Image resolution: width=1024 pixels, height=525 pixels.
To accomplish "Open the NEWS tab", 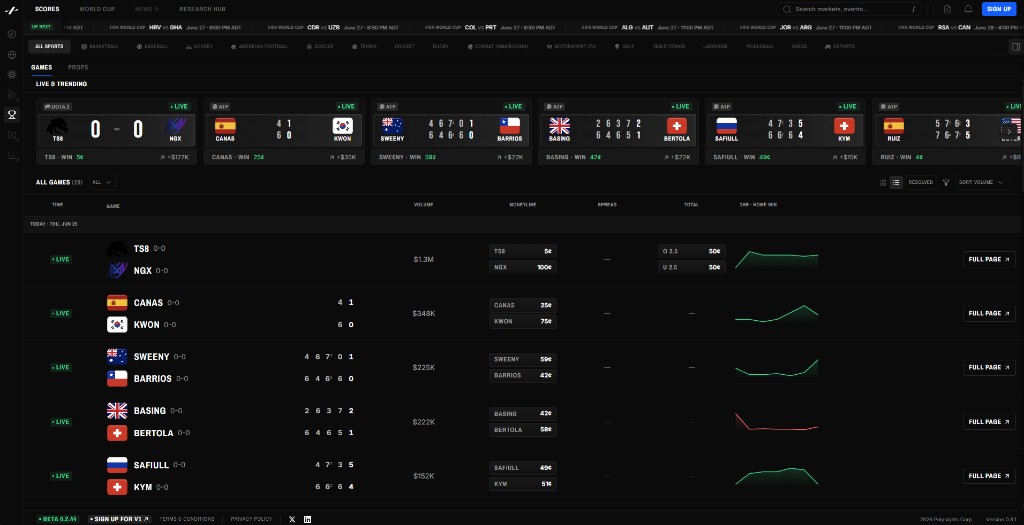I will pos(146,9).
